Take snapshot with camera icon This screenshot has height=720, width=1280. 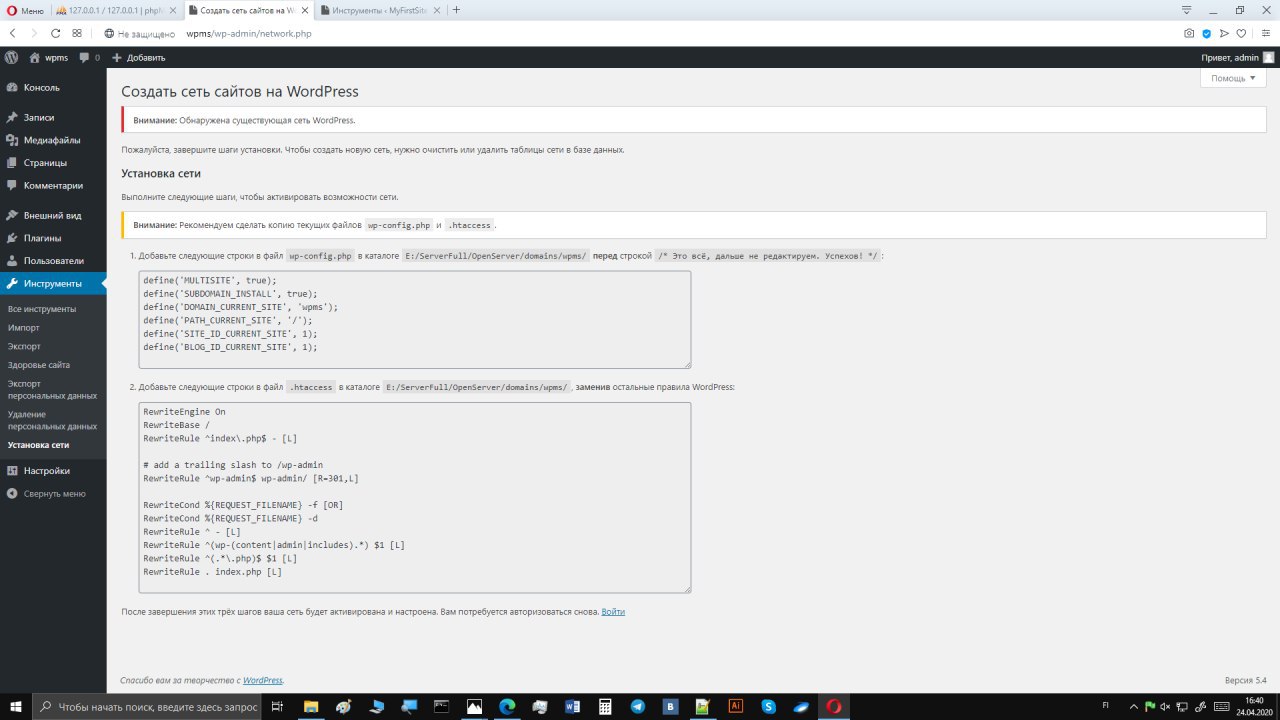[1189, 33]
